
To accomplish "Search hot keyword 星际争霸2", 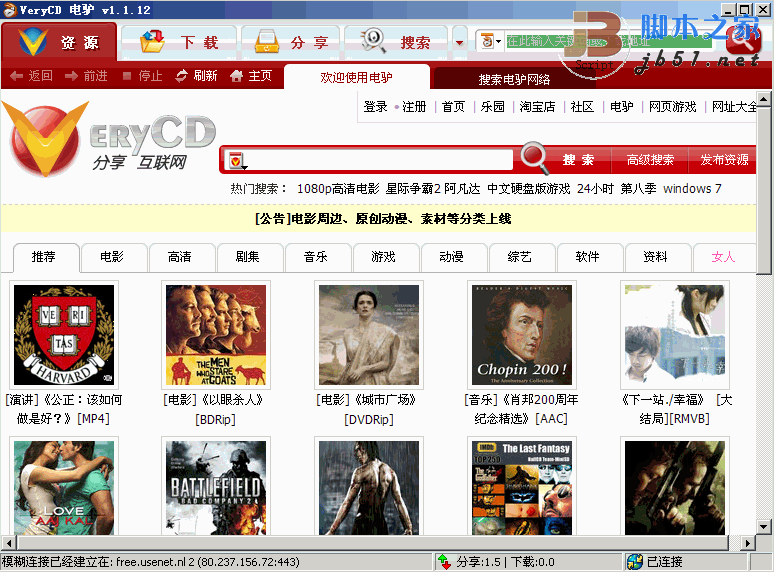I will (x=413, y=189).
